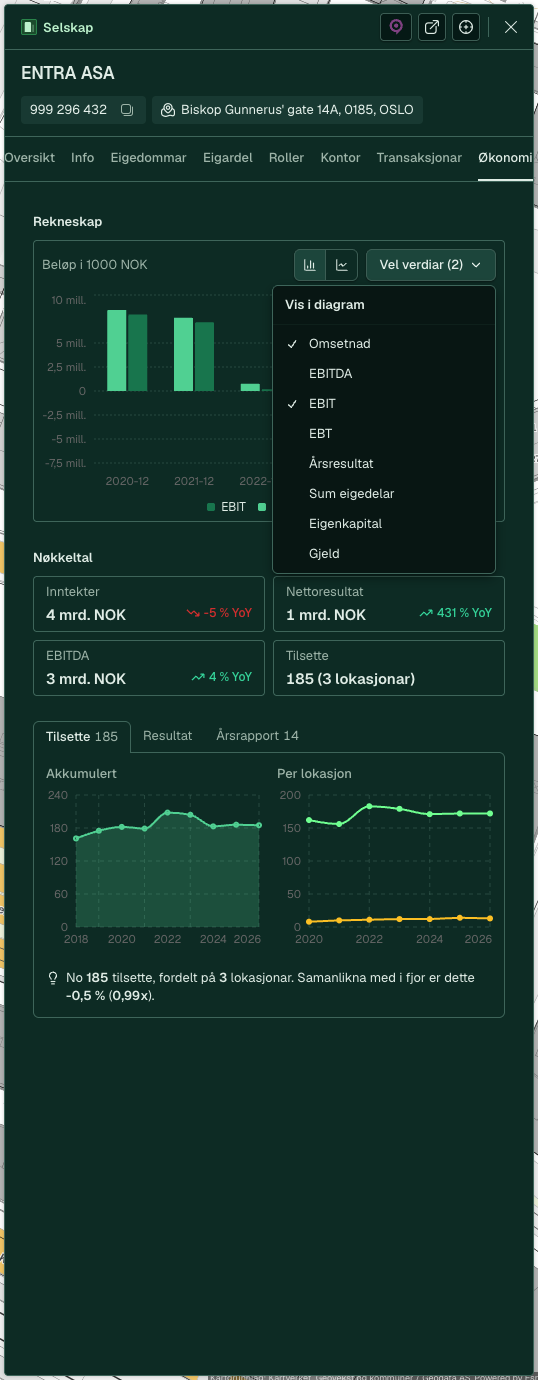Click the Selskap building icon

click(29, 28)
